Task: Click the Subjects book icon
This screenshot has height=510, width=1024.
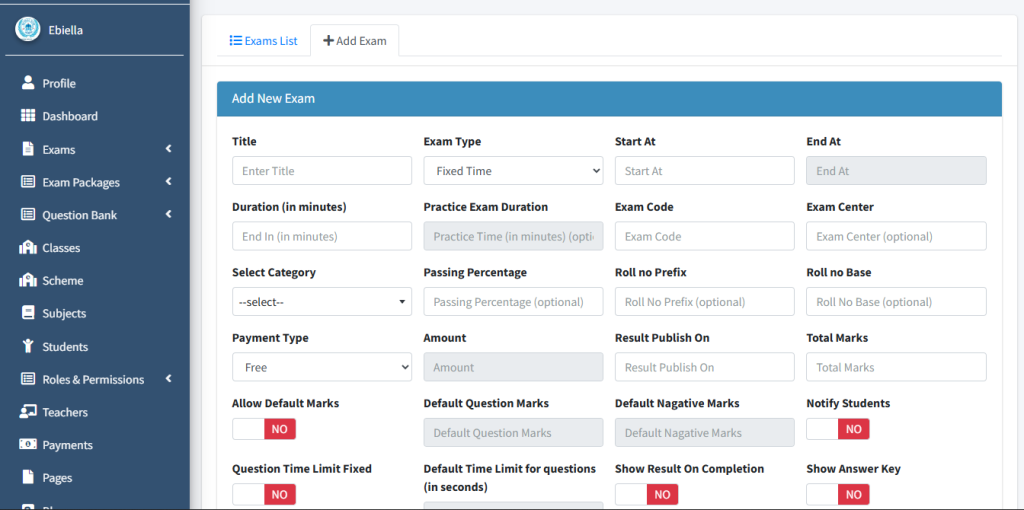Action: (28, 313)
